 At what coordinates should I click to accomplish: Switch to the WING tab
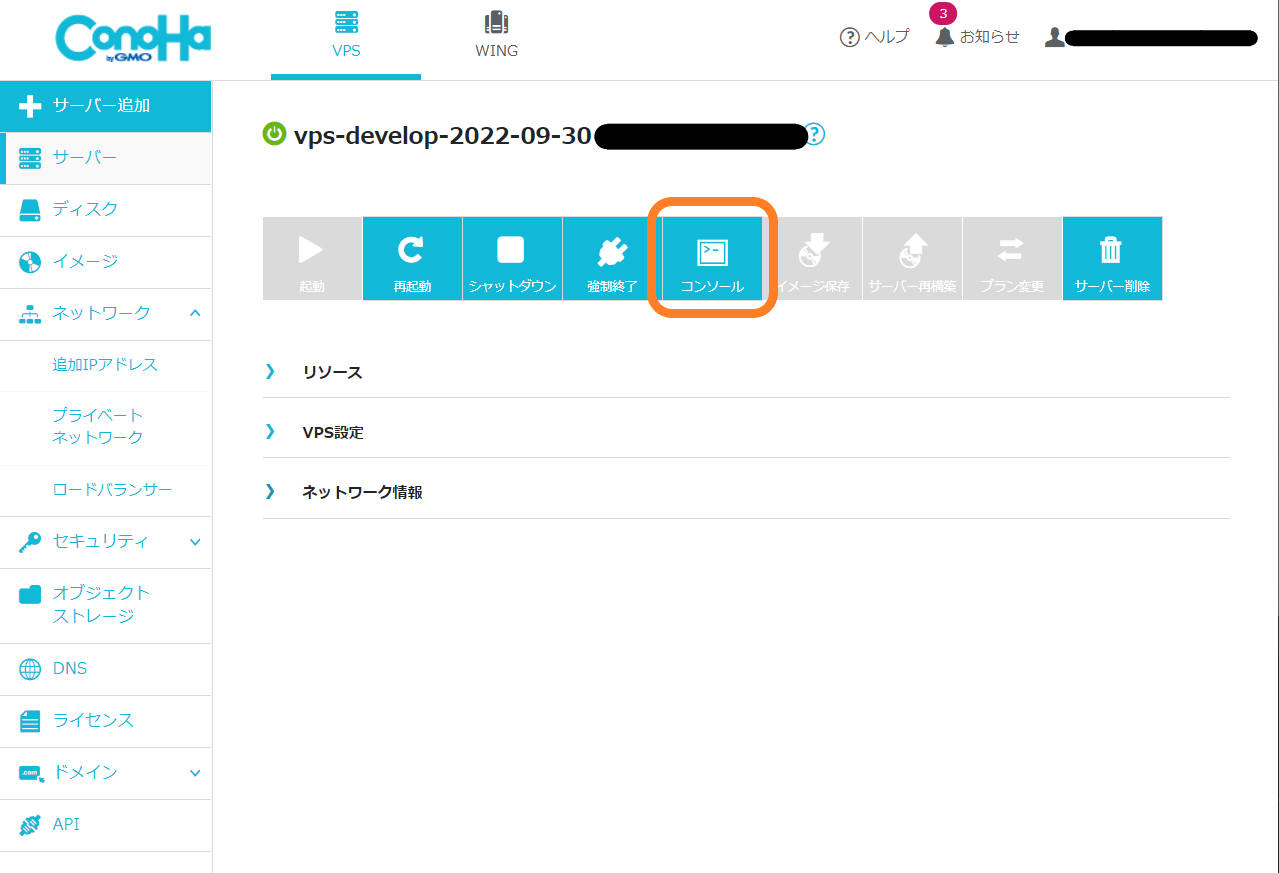[x=496, y=36]
